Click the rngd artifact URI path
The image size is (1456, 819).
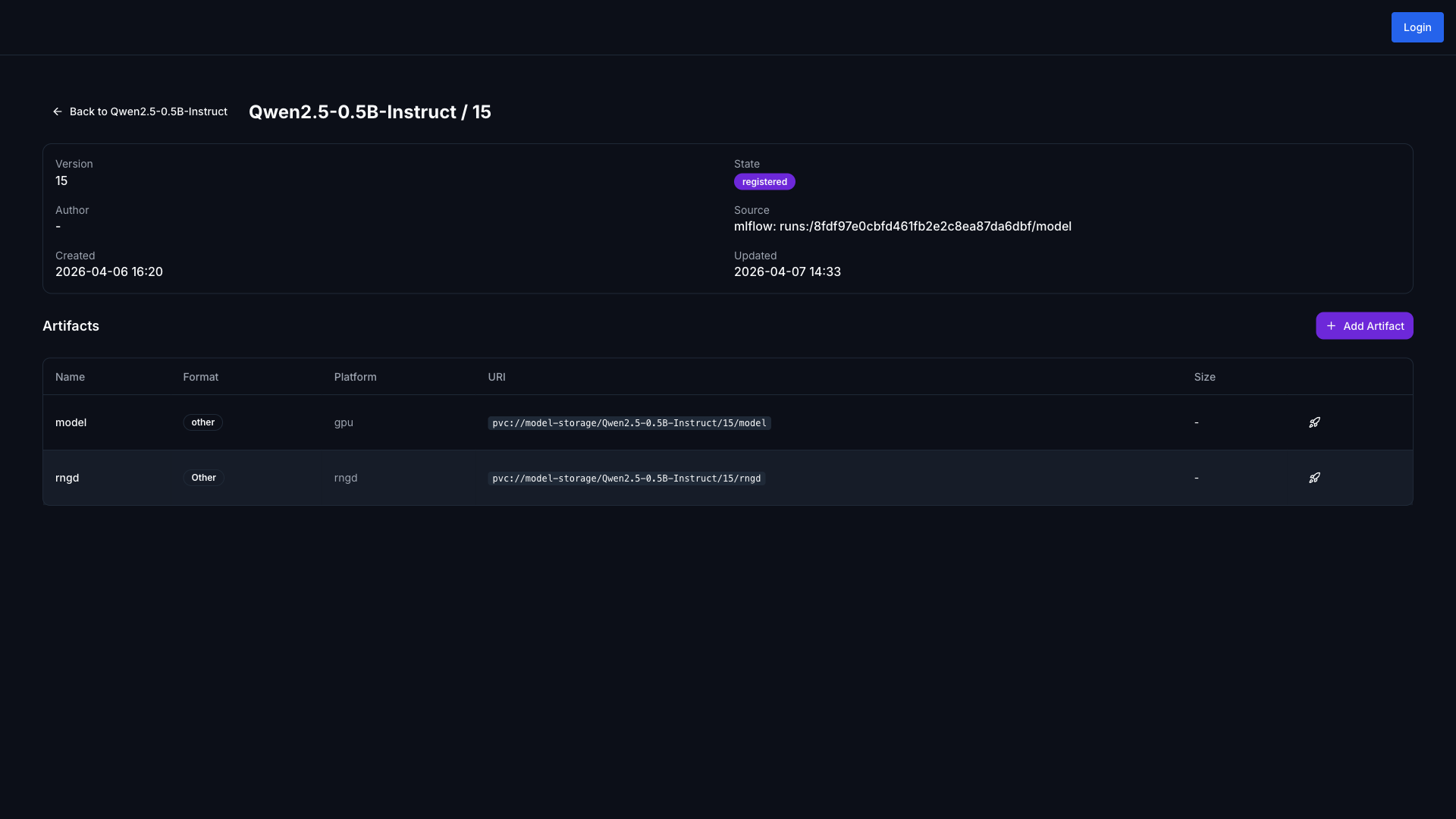626,479
